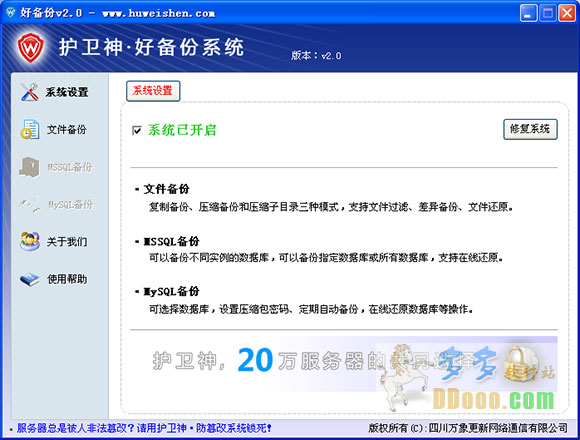Image resolution: width=580 pixels, height=440 pixels.
Task: Click the 系统已开启 green label
Action: tap(182, 130)
